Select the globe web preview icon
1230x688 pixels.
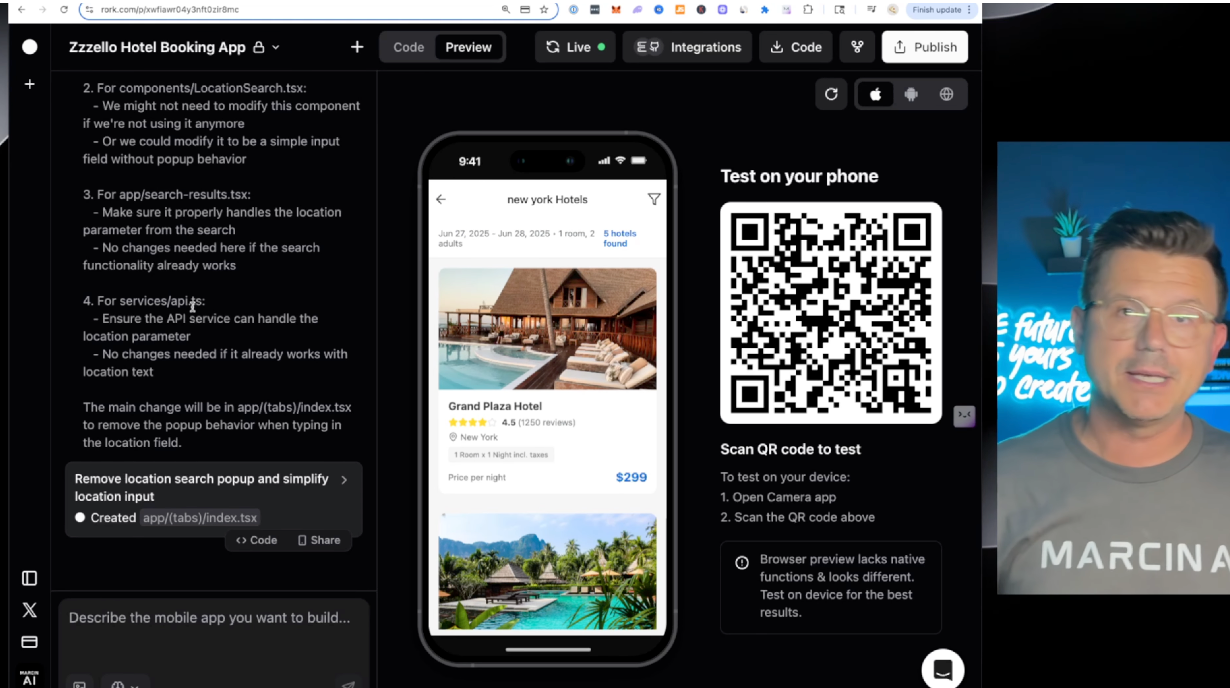[944, 94]
